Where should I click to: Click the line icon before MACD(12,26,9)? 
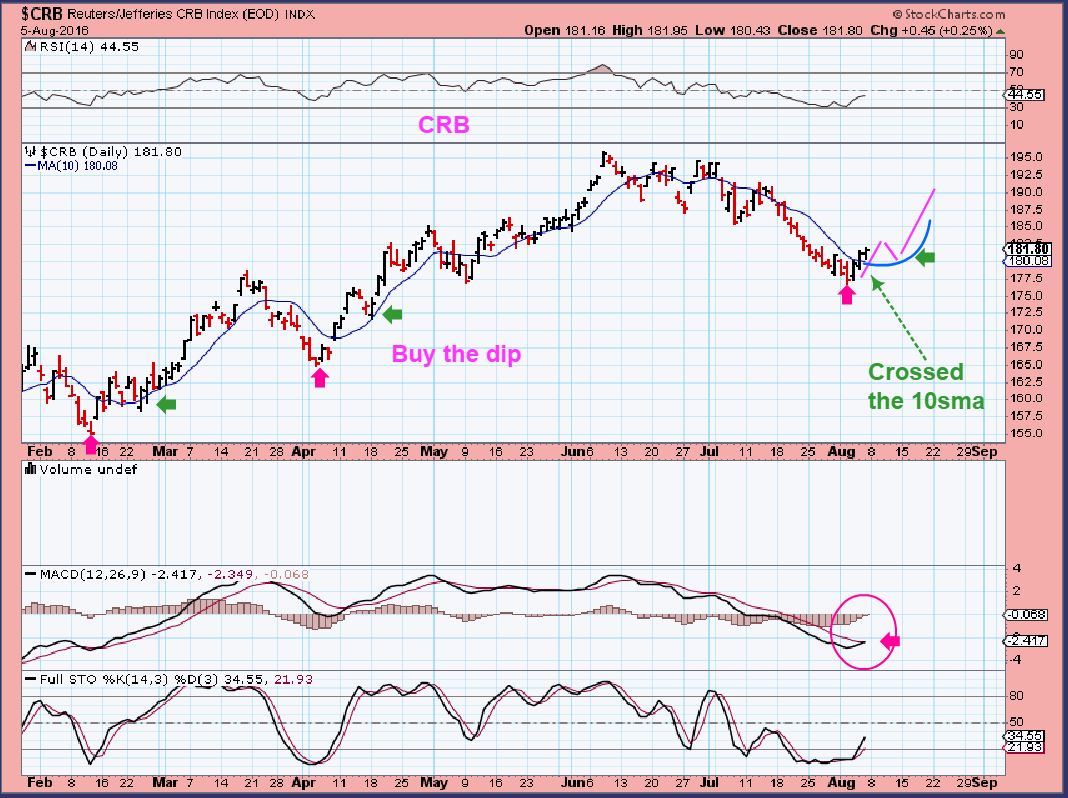(x=31, y=575)
